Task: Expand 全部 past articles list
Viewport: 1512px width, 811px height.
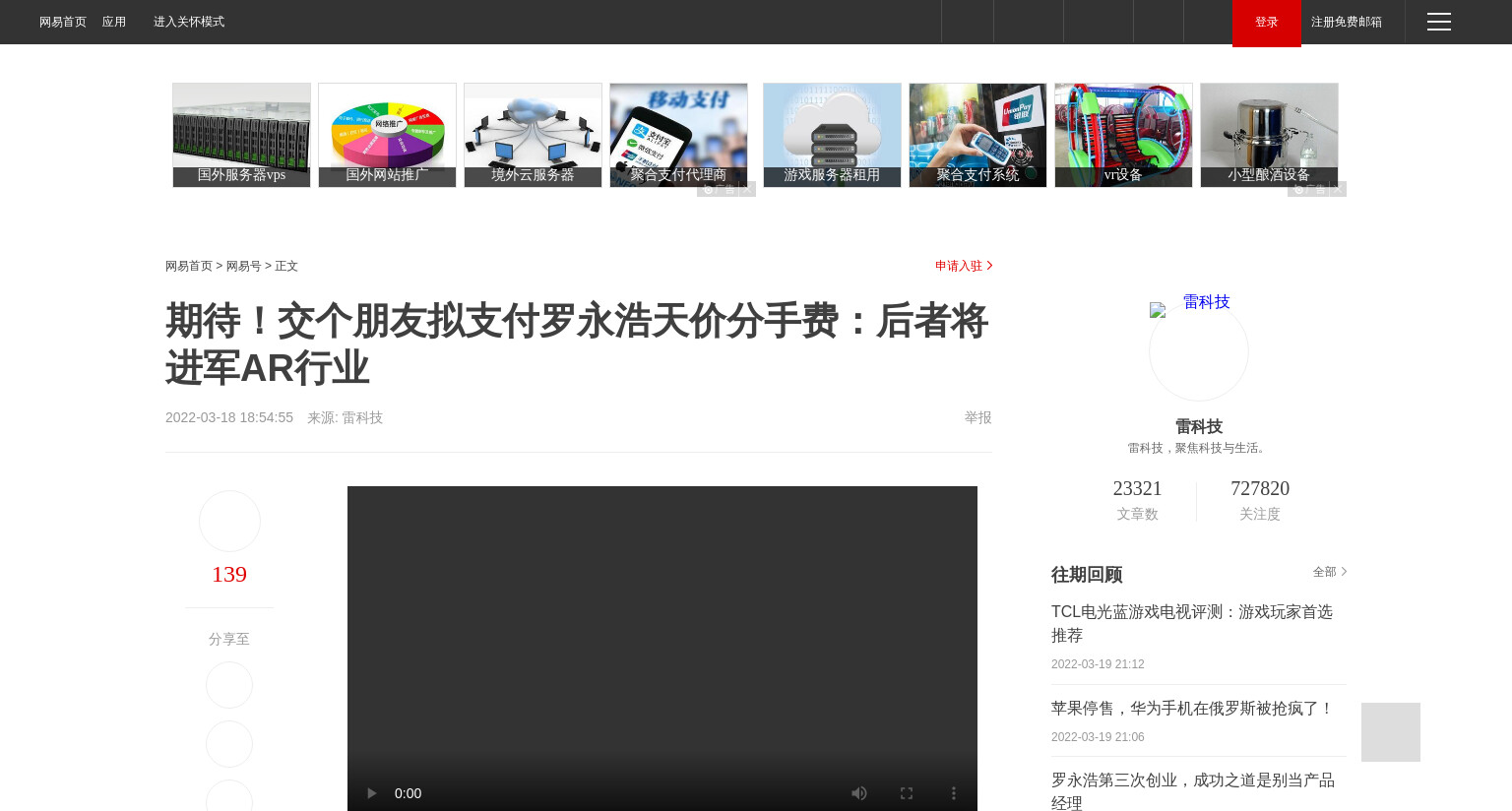Action: click(x=1329, y=572)
